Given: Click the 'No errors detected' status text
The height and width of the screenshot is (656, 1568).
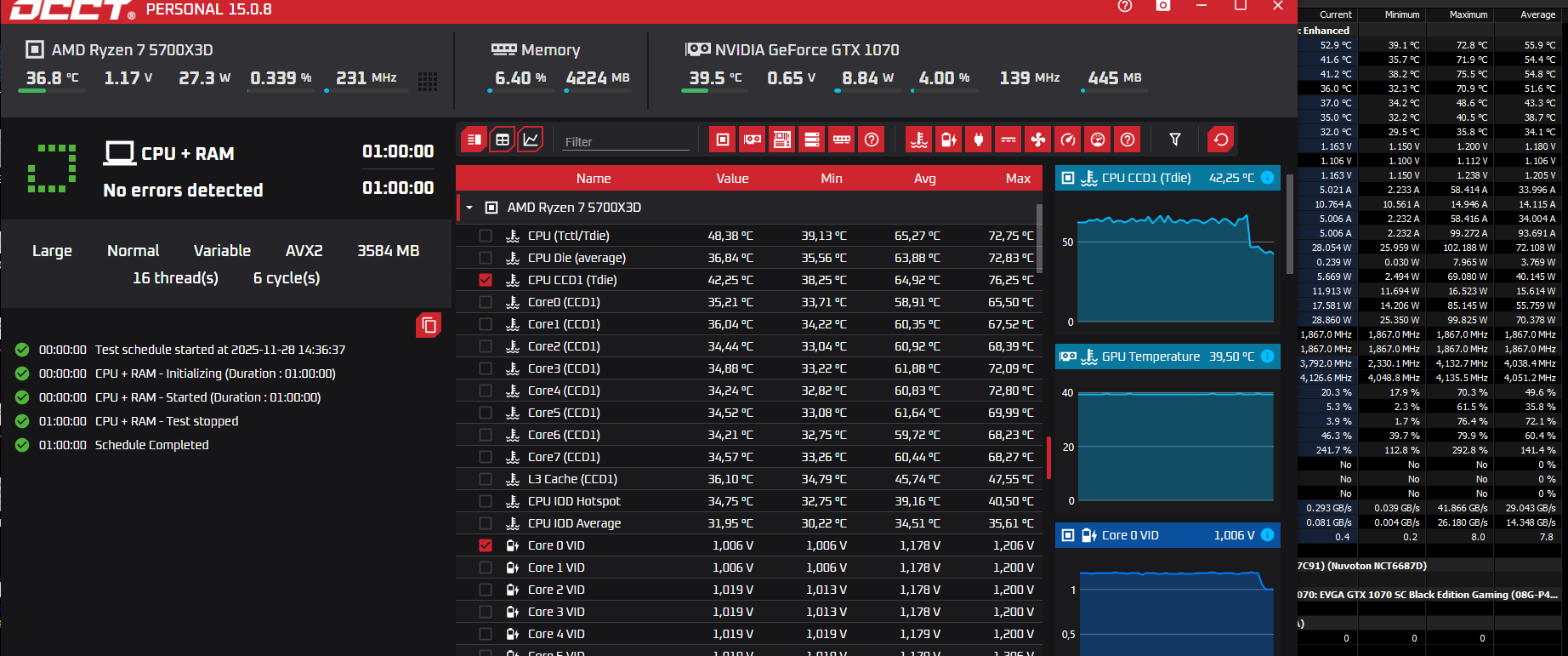Looking at the screenshot, I should [183, 191].
